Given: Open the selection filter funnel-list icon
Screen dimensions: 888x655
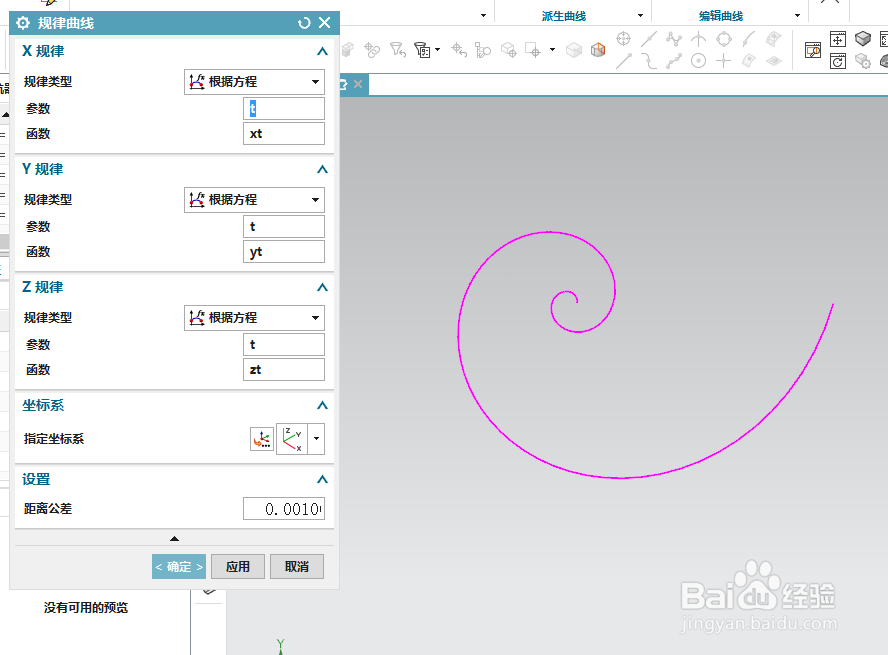Looking at the screenshot, I should [422, 50].
